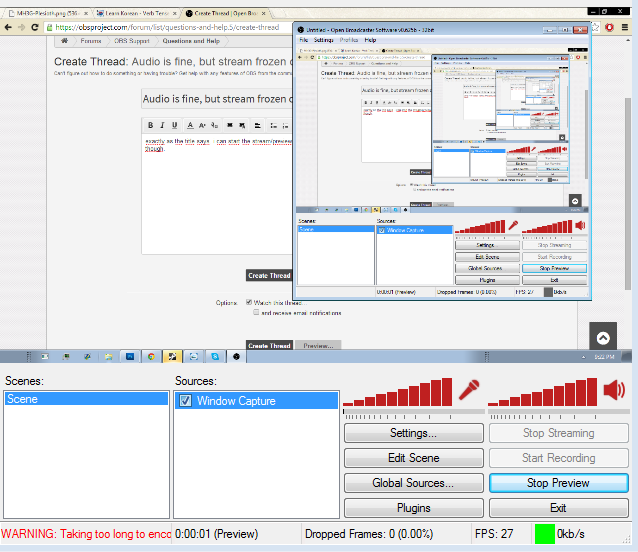
Task: Click Edit Scene in the captured OBS window
Action: click(487, 257)
